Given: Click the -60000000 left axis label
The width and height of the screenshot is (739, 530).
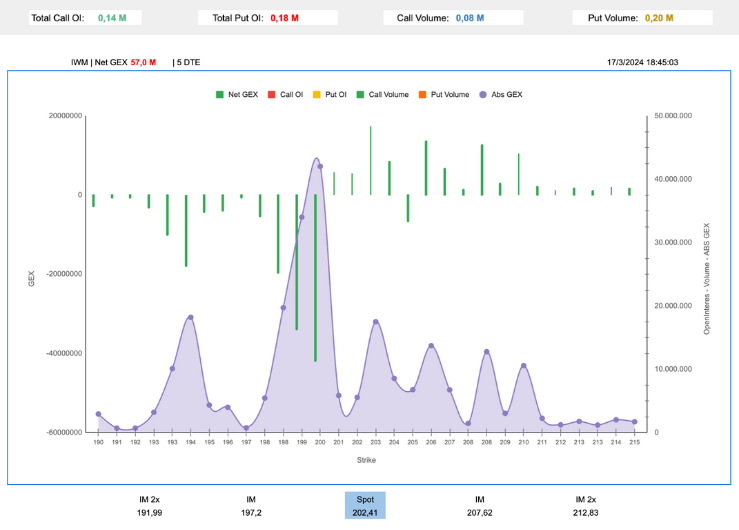Looking at the screenshot, I should point(64,432).
